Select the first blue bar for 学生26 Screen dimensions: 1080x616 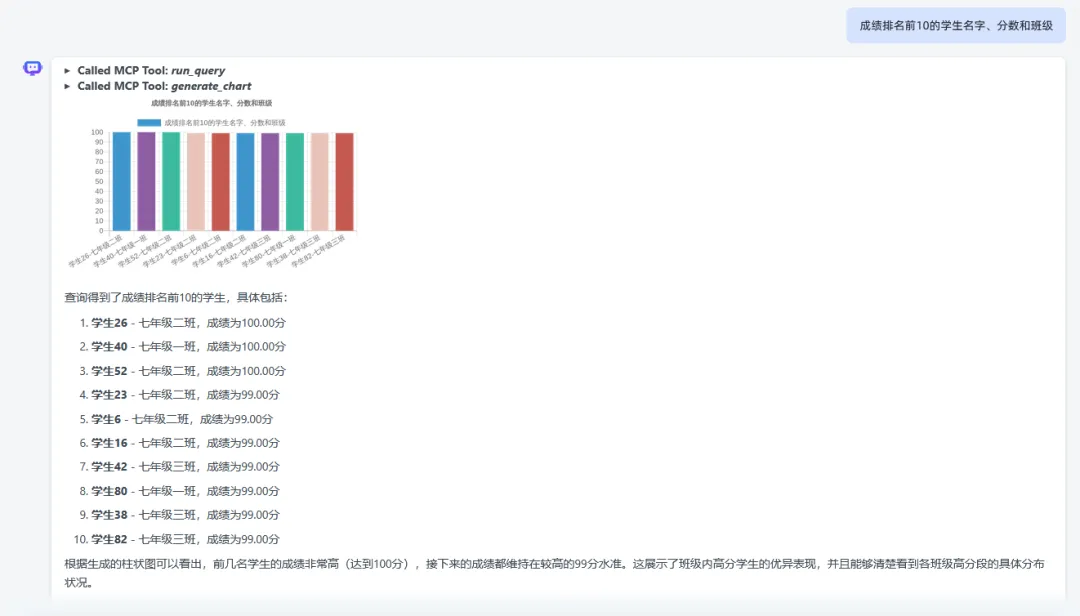pos(121,181)
